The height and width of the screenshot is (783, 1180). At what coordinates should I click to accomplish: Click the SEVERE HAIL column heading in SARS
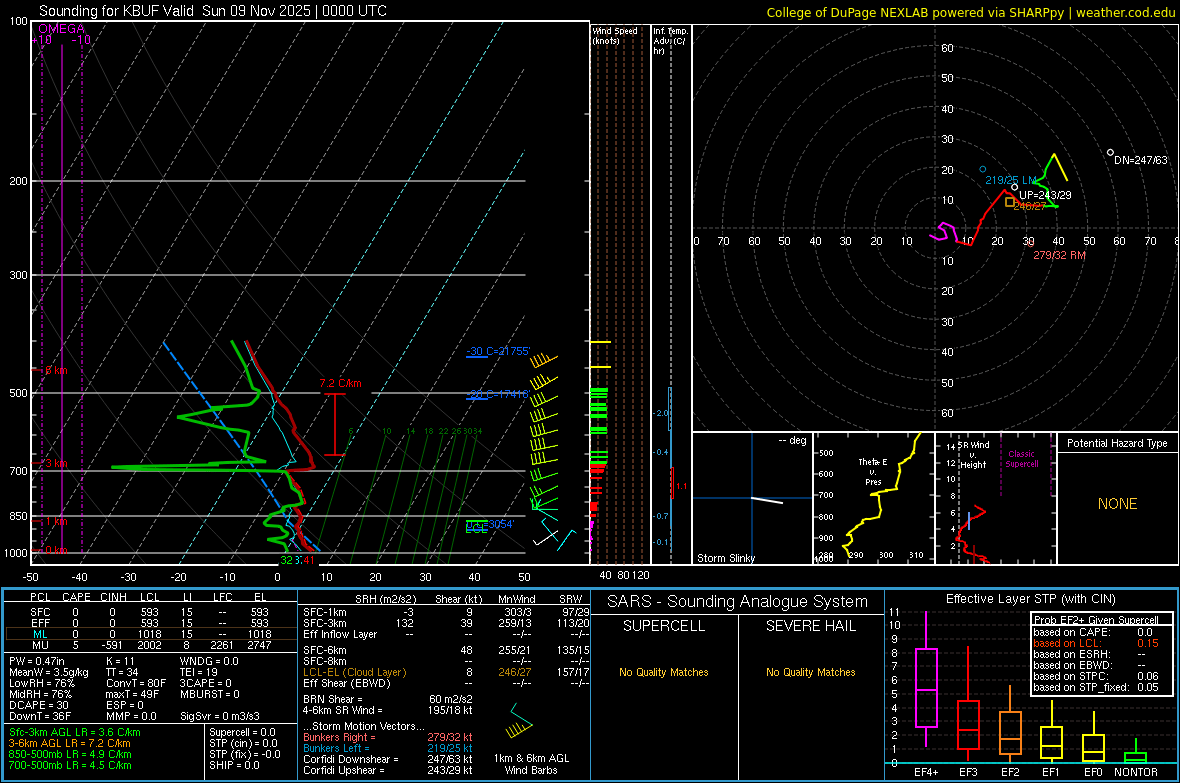[x=811, y=626]
